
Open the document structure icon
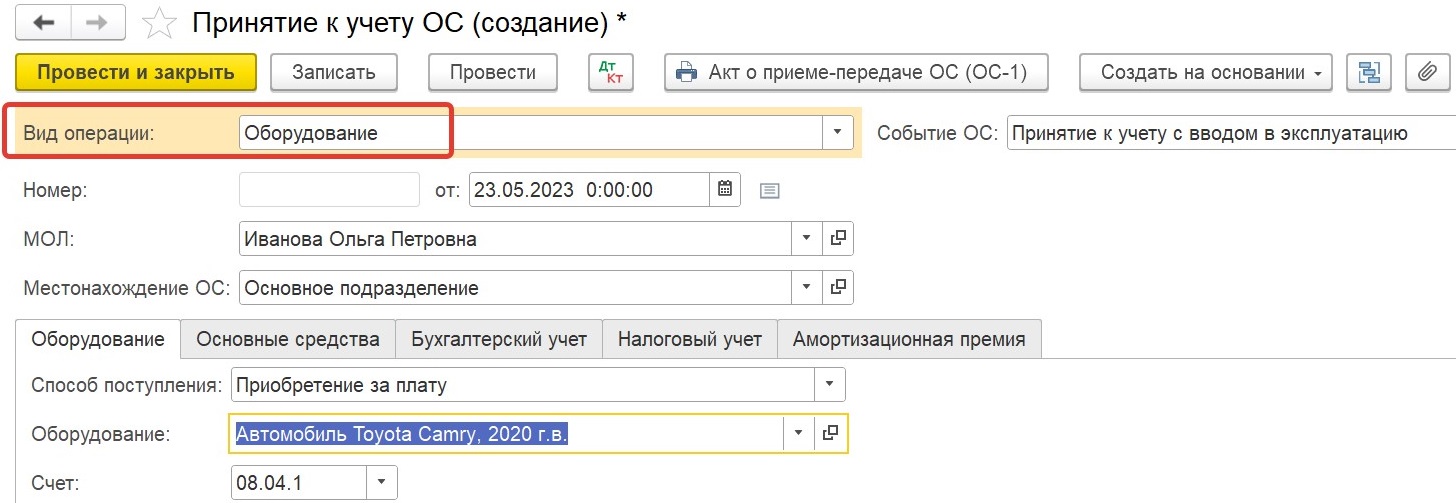tap(1369, 72)
